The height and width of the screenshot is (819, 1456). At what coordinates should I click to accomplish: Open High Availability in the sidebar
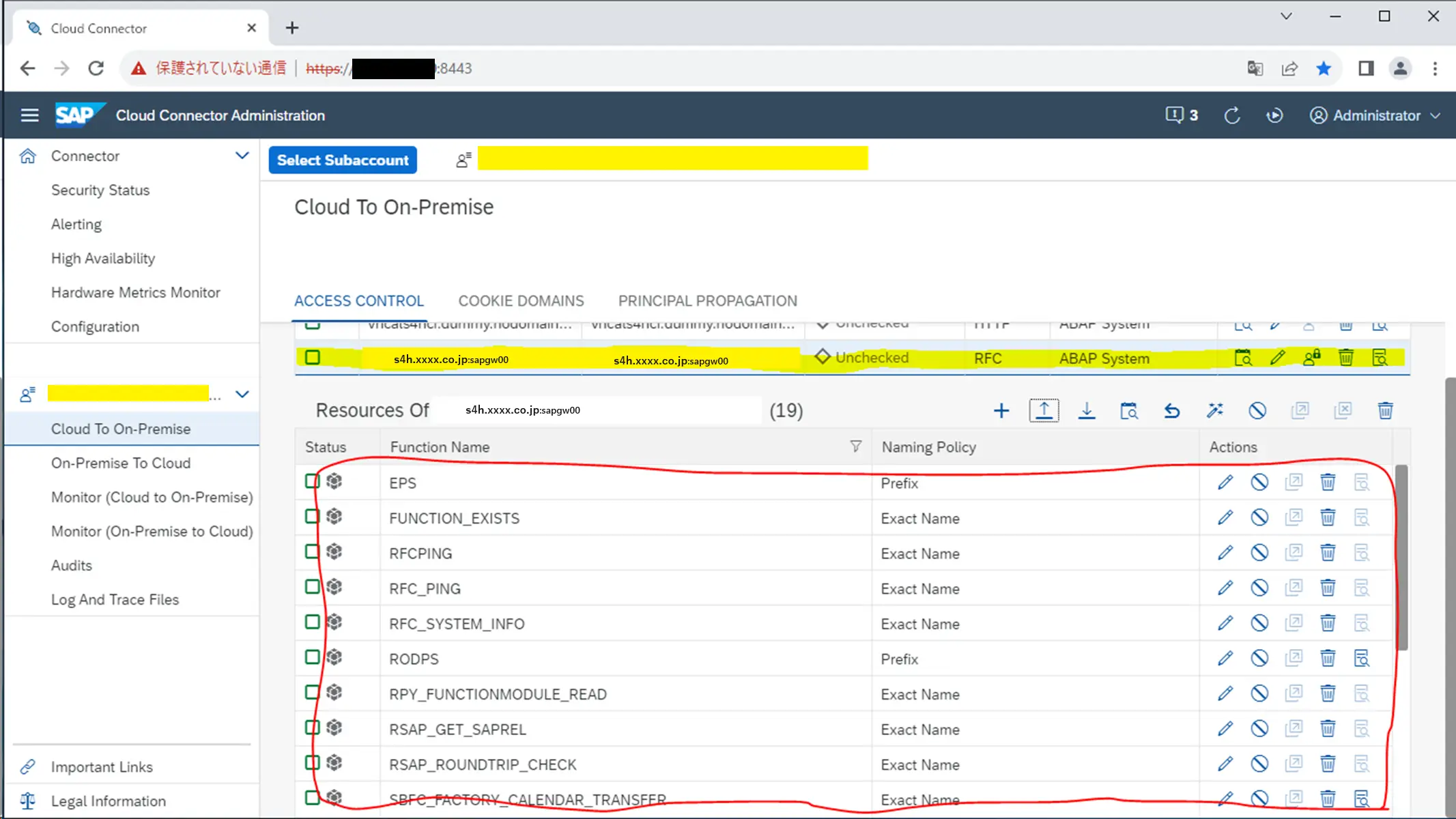103,259
